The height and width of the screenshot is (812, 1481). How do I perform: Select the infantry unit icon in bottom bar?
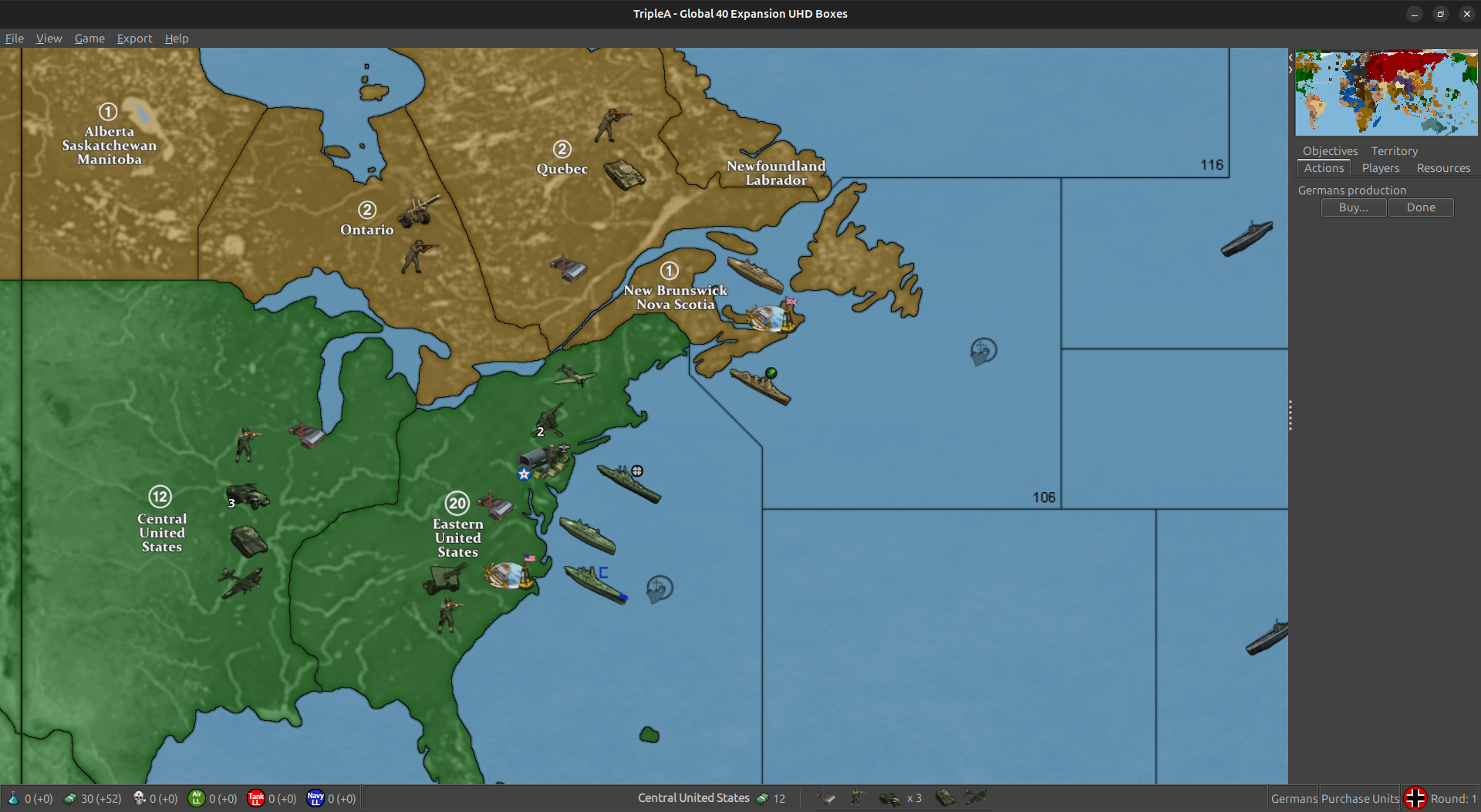click(x=858, y=798)
